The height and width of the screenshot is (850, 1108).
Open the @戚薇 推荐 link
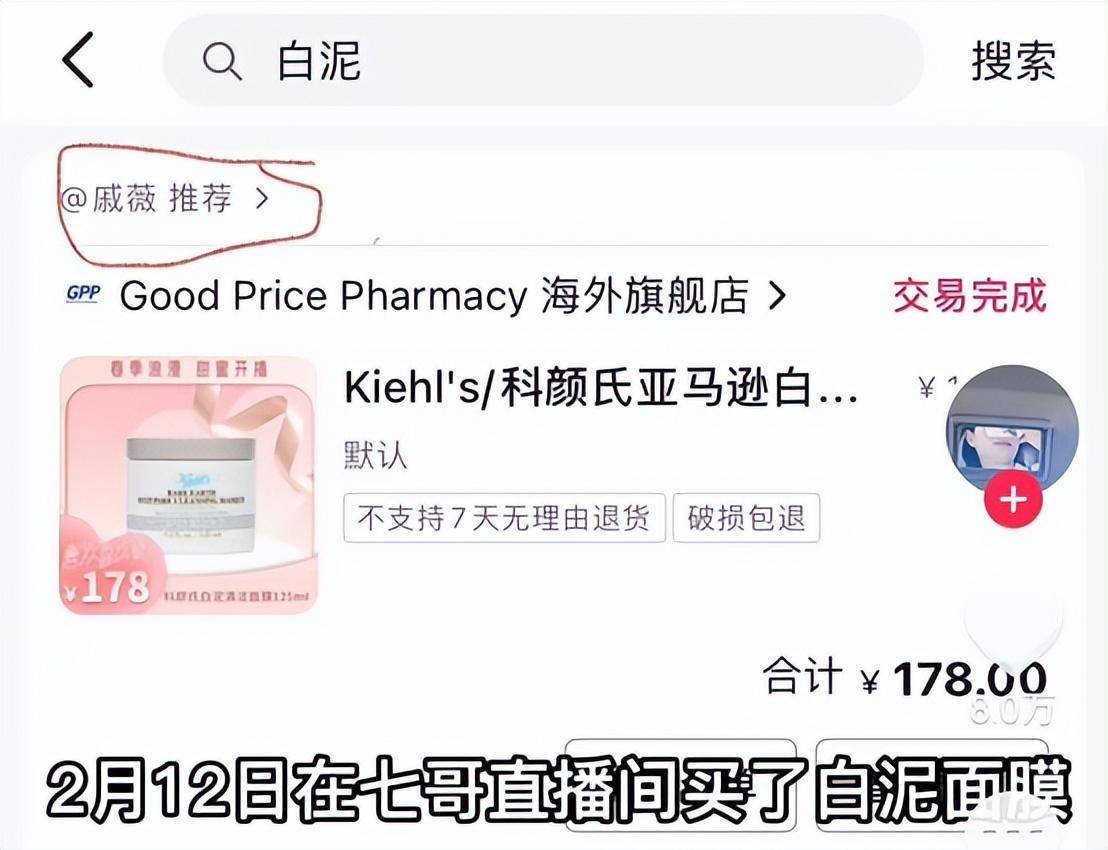pos(165,199)
